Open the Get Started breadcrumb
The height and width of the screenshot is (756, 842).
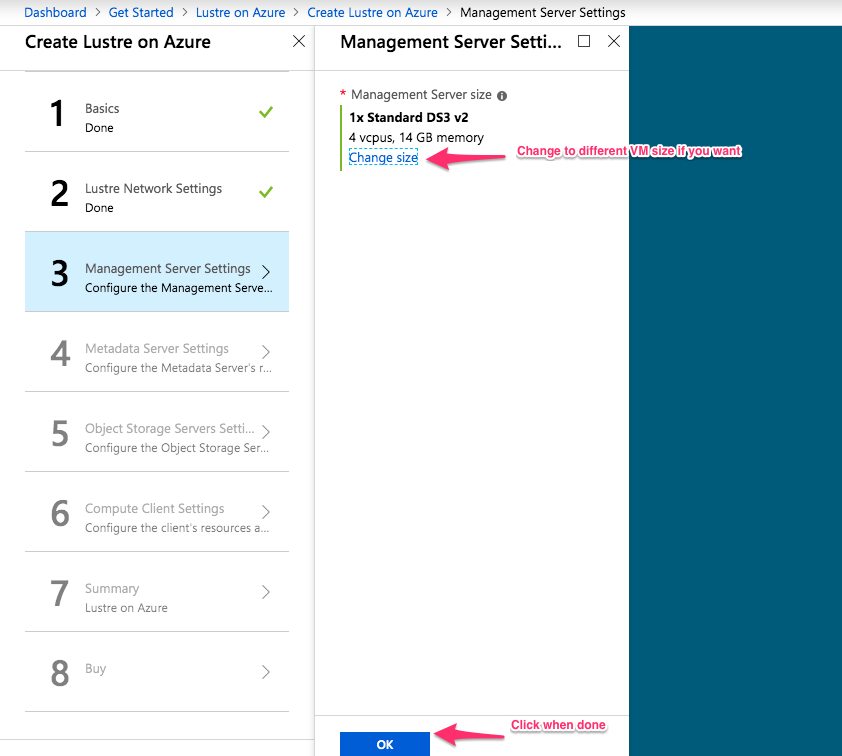tap(141, 12)
